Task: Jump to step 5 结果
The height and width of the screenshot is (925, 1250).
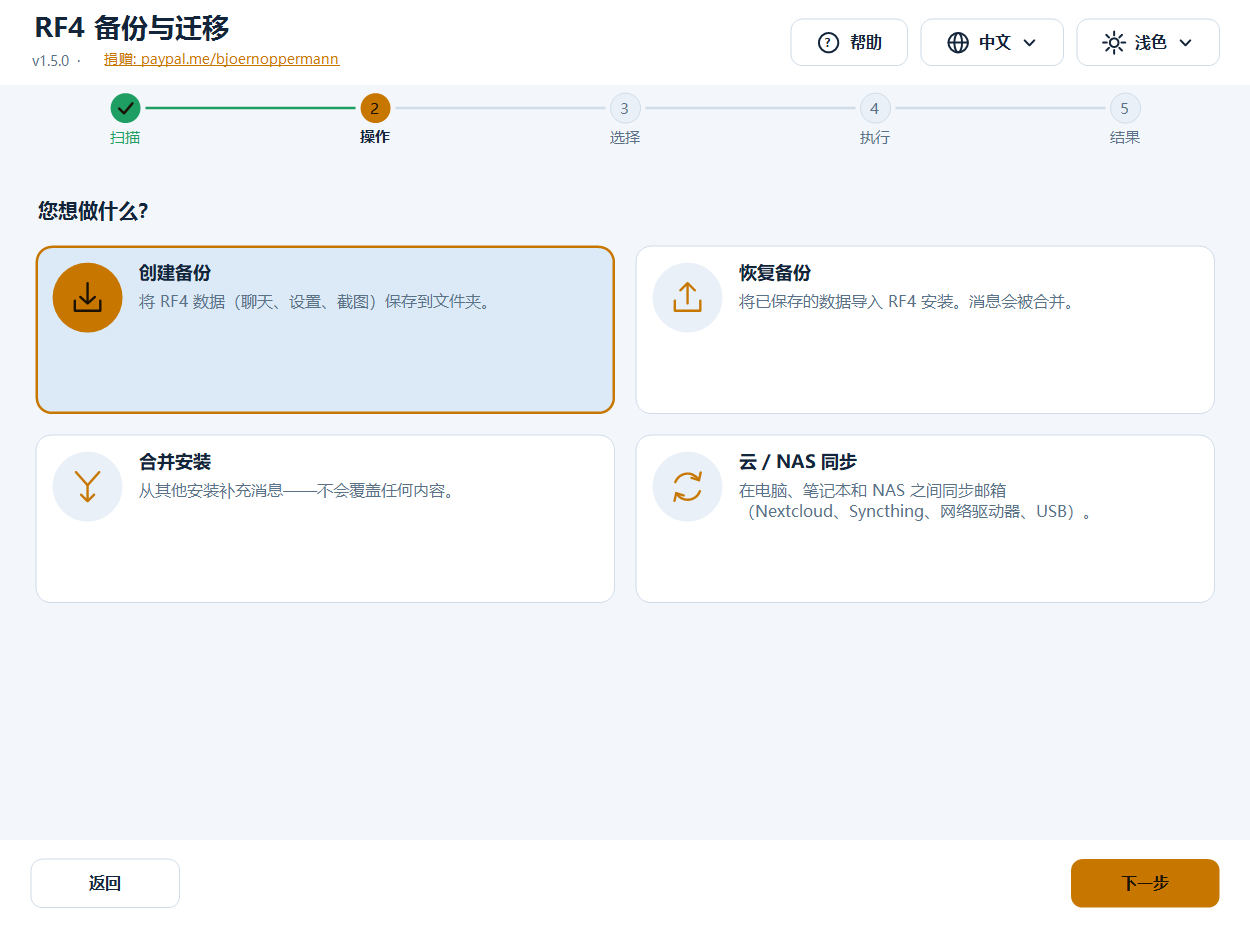Action: [x=1125, y=108]
